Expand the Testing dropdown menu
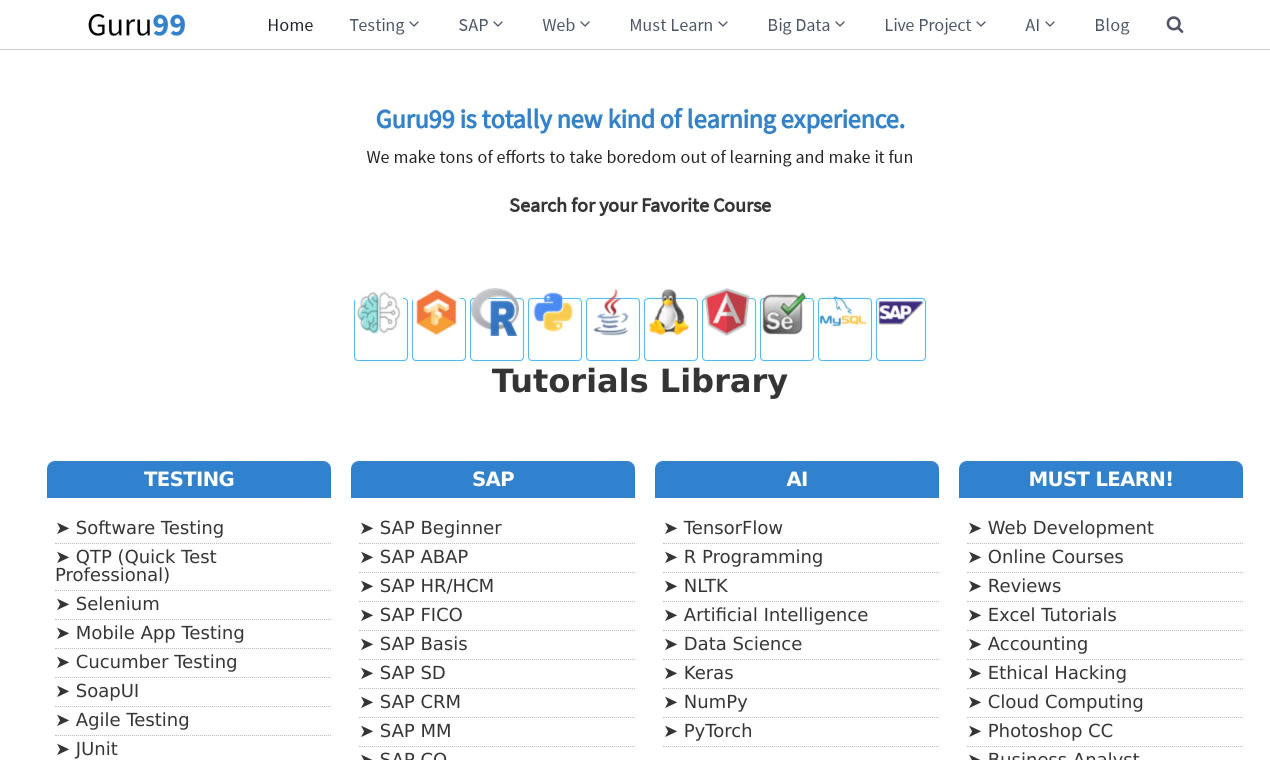1270x760 pixels. [x=385, y=25]
